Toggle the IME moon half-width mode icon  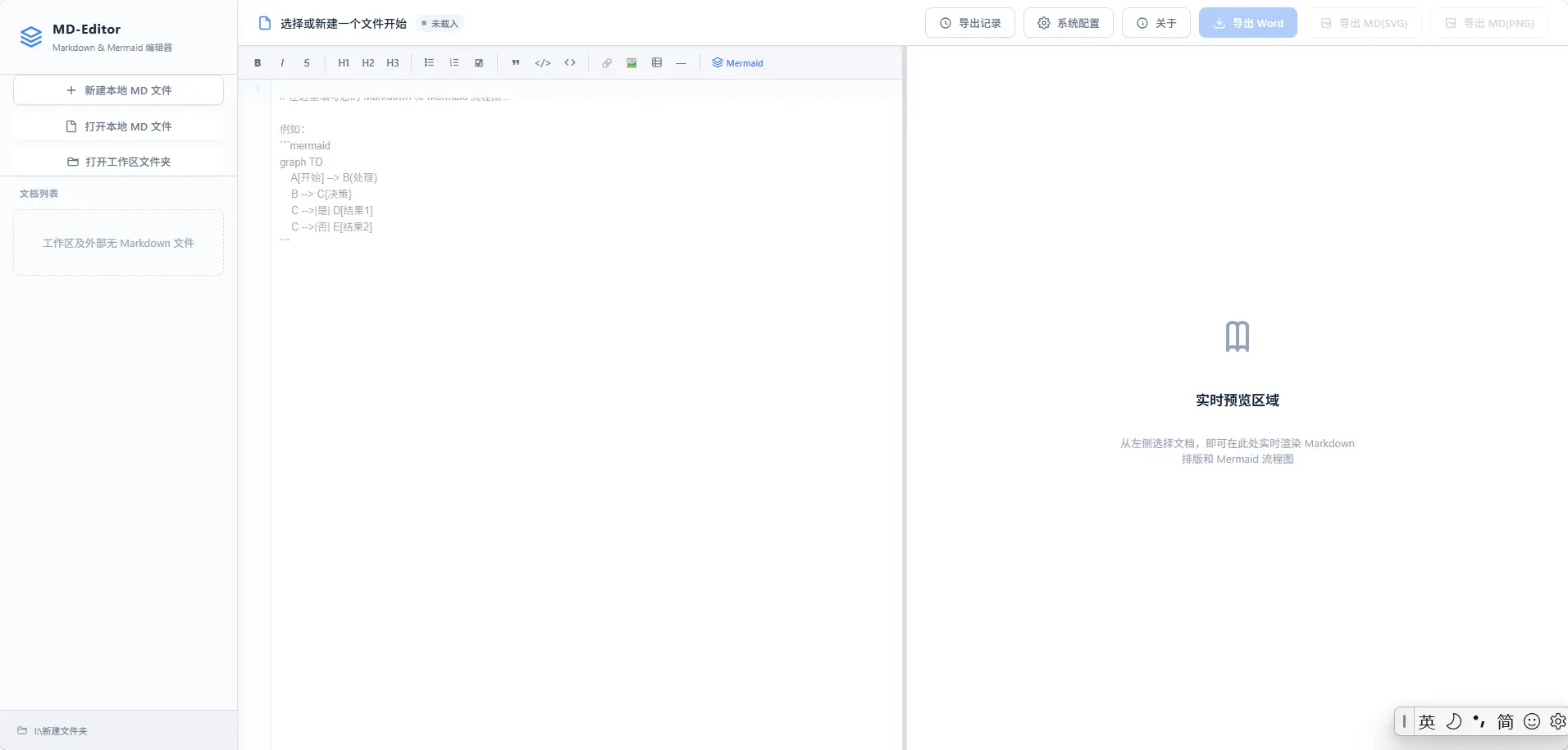pyautogui.click(x=1453, y=721)
